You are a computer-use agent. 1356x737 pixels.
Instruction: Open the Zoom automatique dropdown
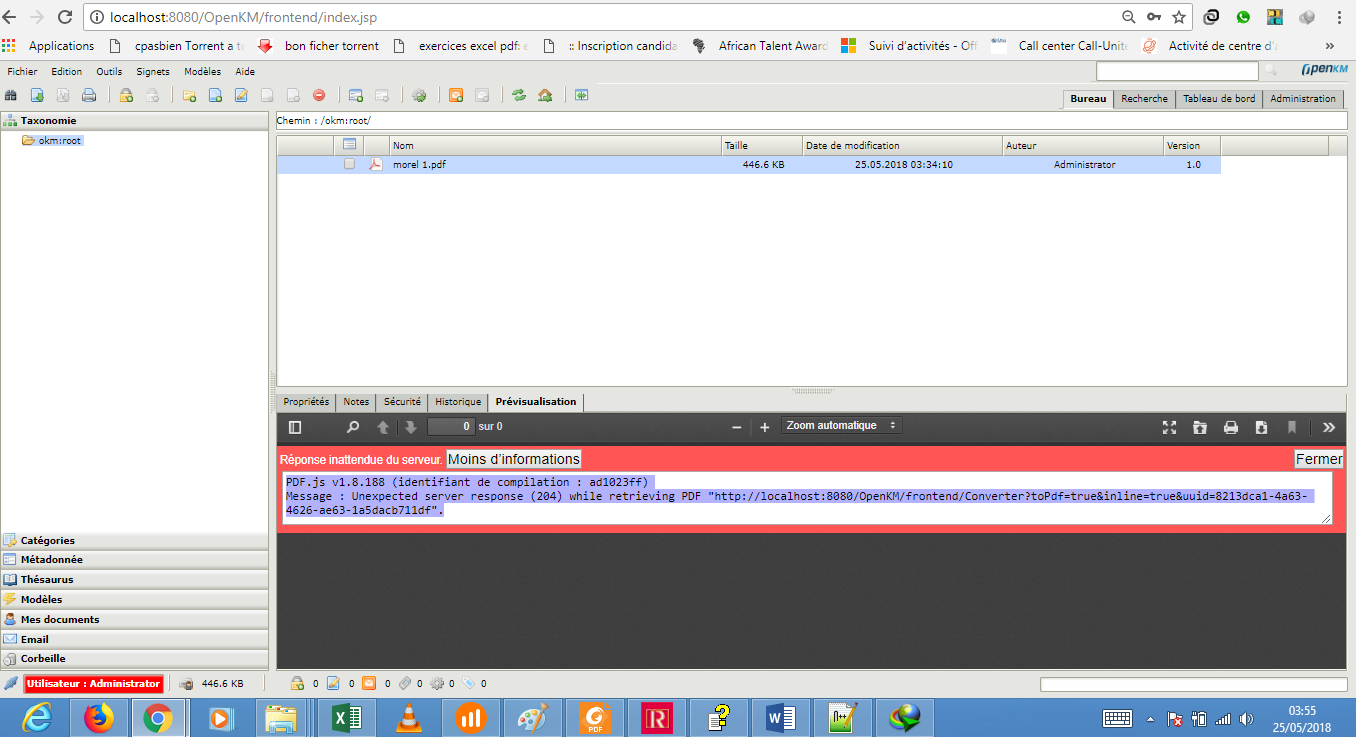[841, 426]
